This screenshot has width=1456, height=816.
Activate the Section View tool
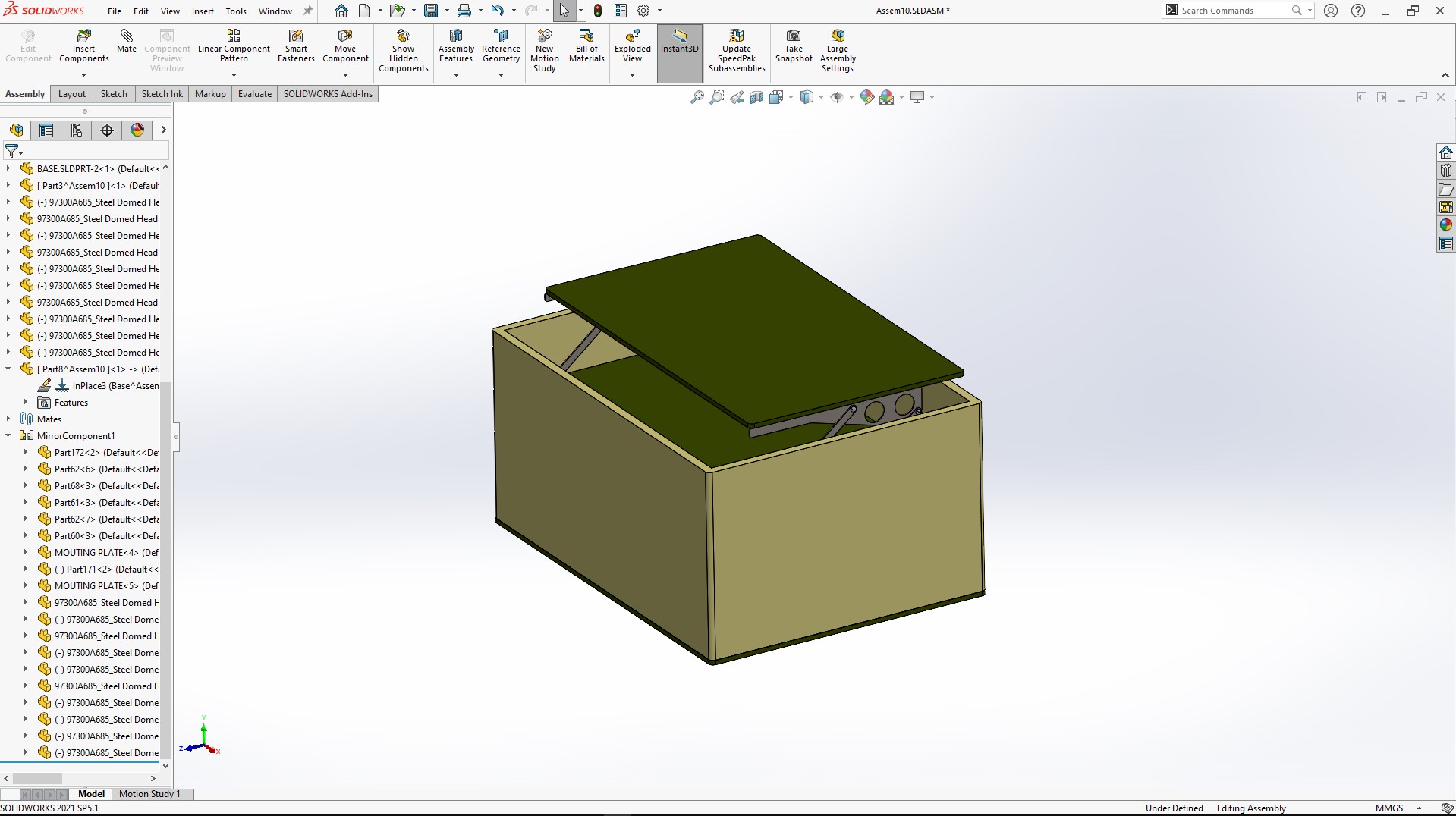pos(756,97)
